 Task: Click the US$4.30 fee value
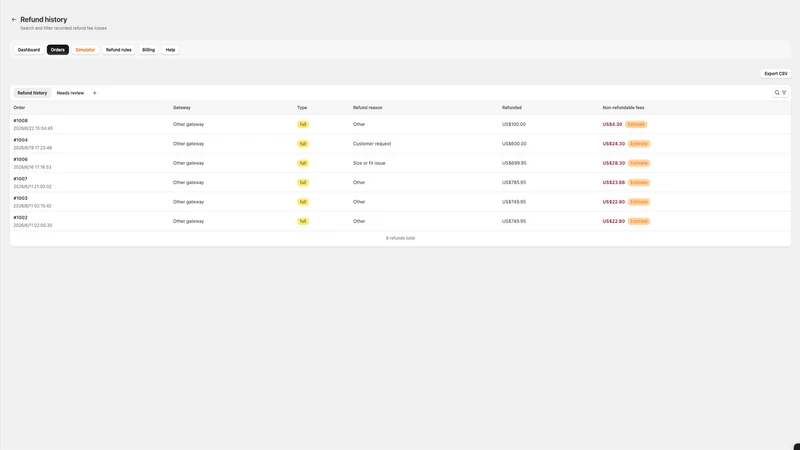612,124
